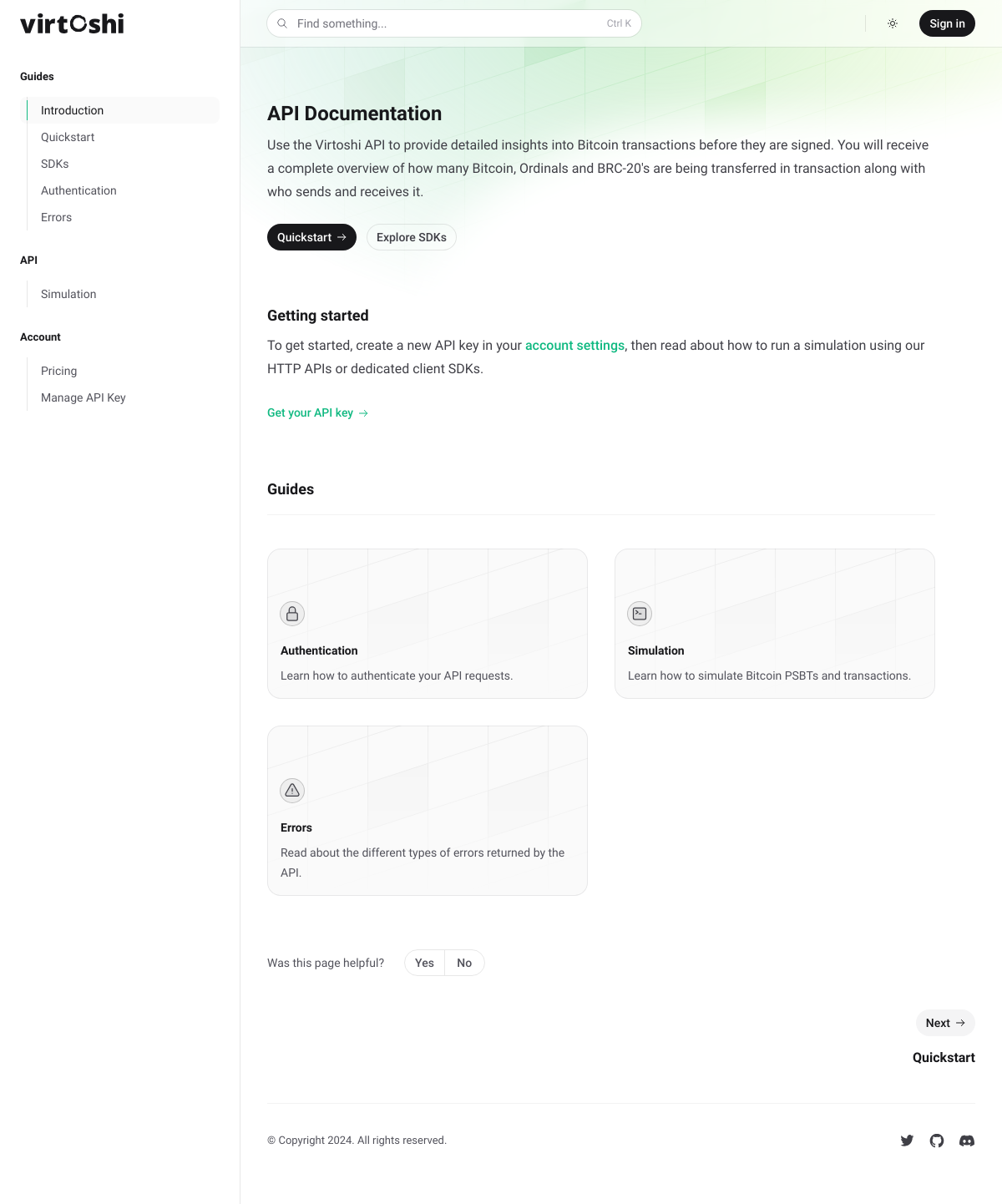The height and width of the screenshot is (1204, 1002).
Task: Toggle the light/dark theme sun icon
Action: click(x=893, y=23)
